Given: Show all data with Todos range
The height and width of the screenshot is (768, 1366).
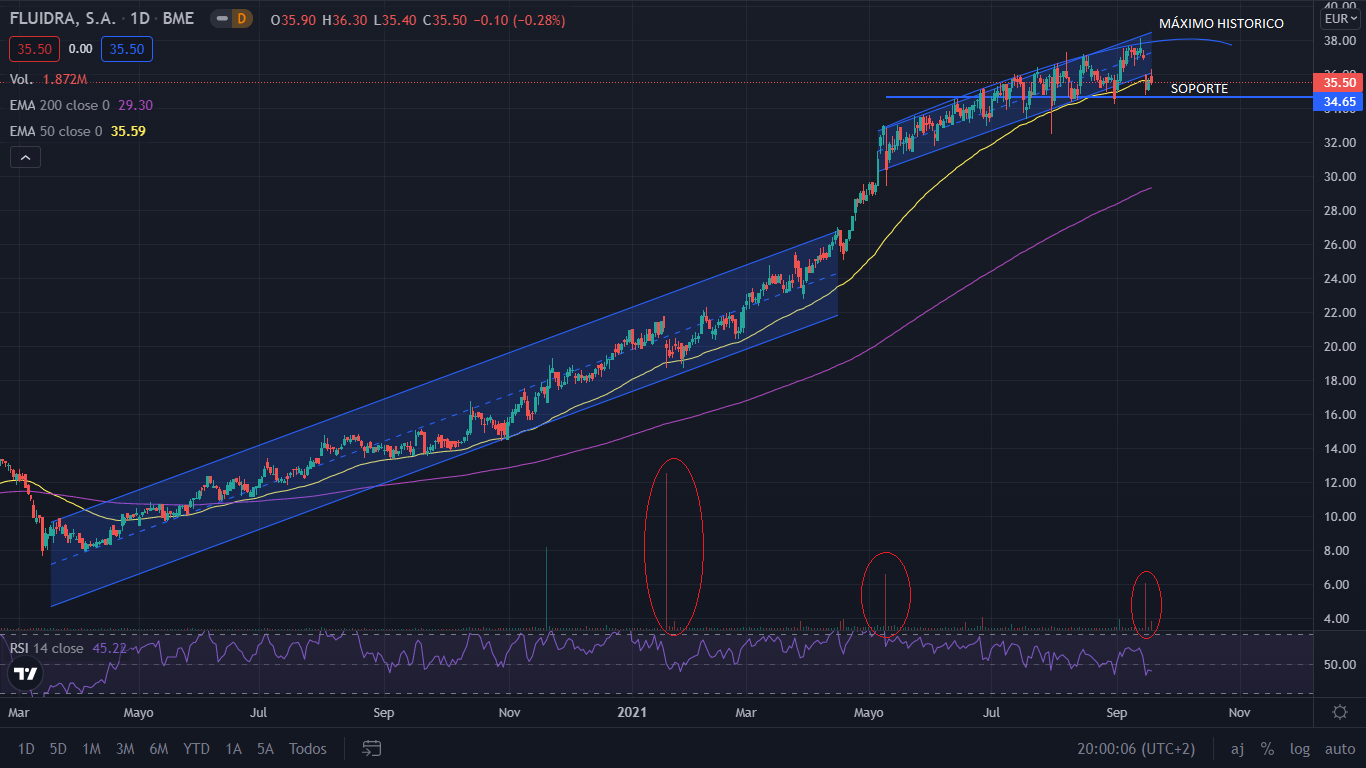Looking at the screenshot, I should tap(307, 748).
